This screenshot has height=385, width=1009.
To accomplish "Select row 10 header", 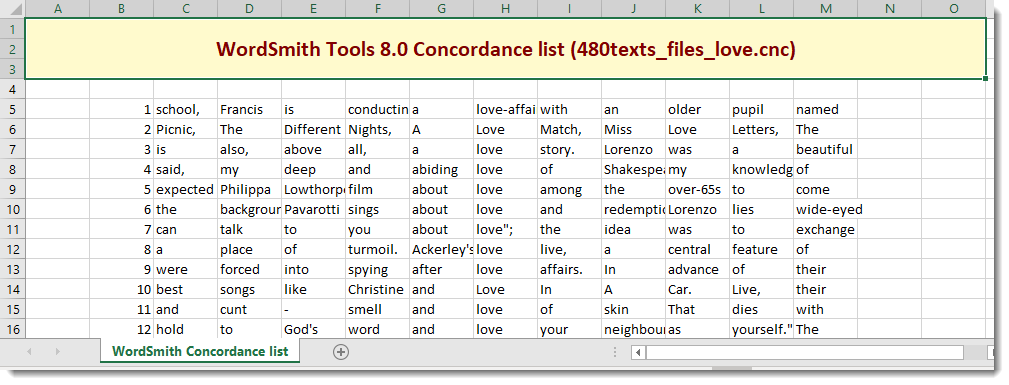I will coord(12,209).
